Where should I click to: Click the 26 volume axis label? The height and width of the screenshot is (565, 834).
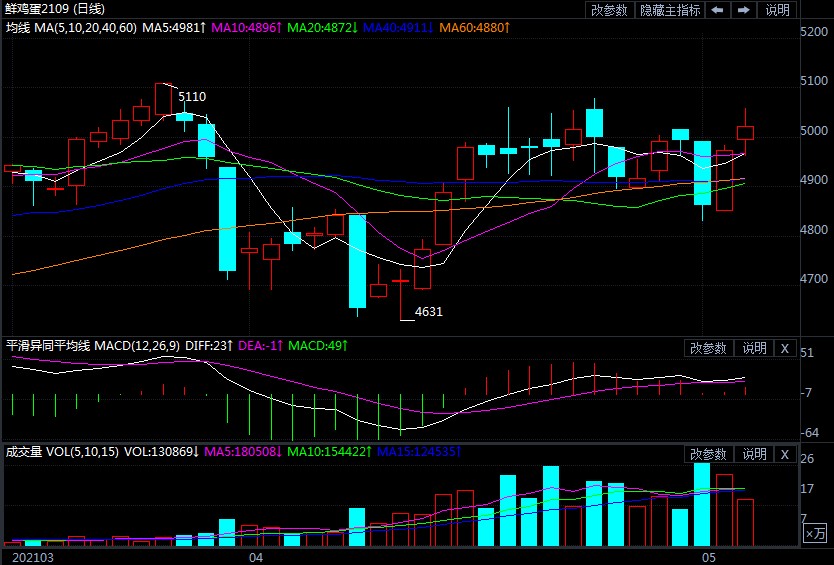[x=807, y=459]
